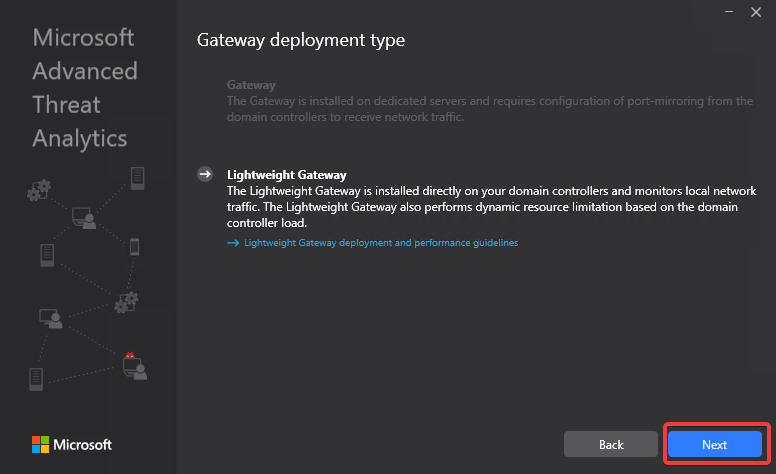Screen dimensions: 776x474
Task: Click the Microsoft four-square logo
Action: tap(40, 444)
